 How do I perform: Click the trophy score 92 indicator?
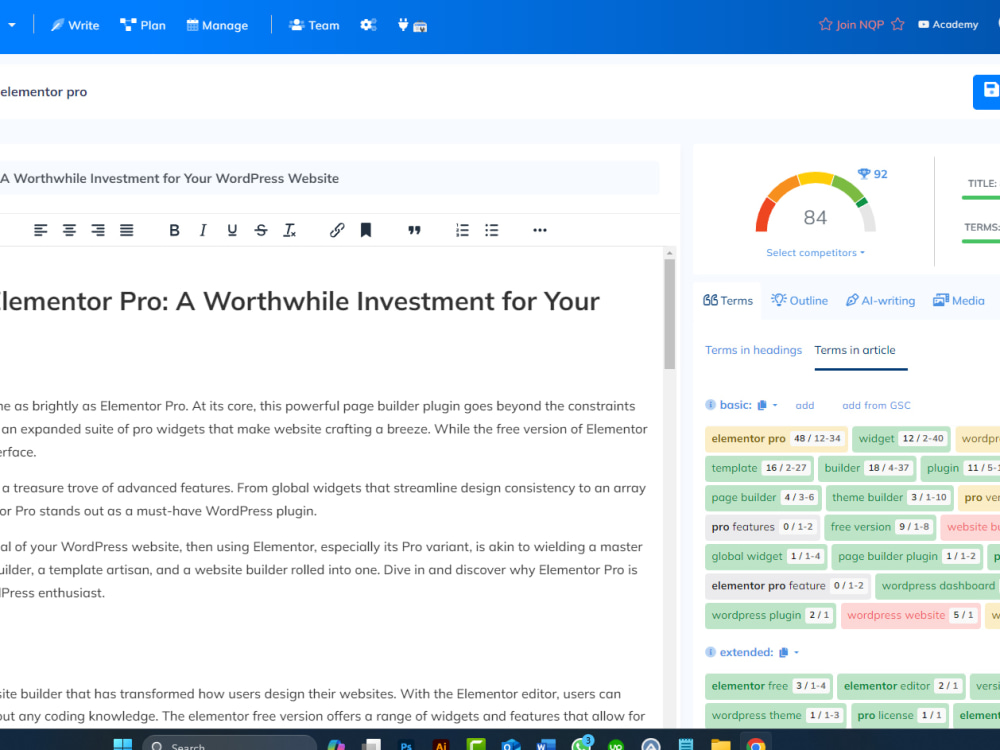click(x=872, y=174)
